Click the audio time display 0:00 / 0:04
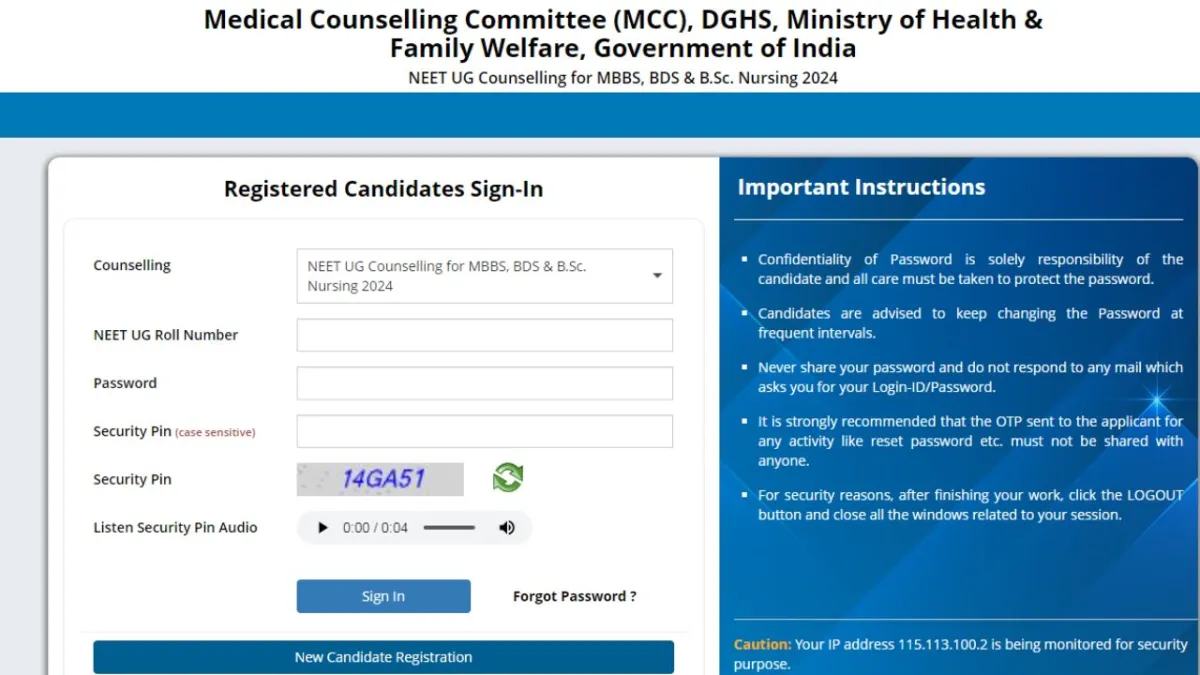Image resolution: width=1200 pixels, height=675 pixels. point(375,528)
